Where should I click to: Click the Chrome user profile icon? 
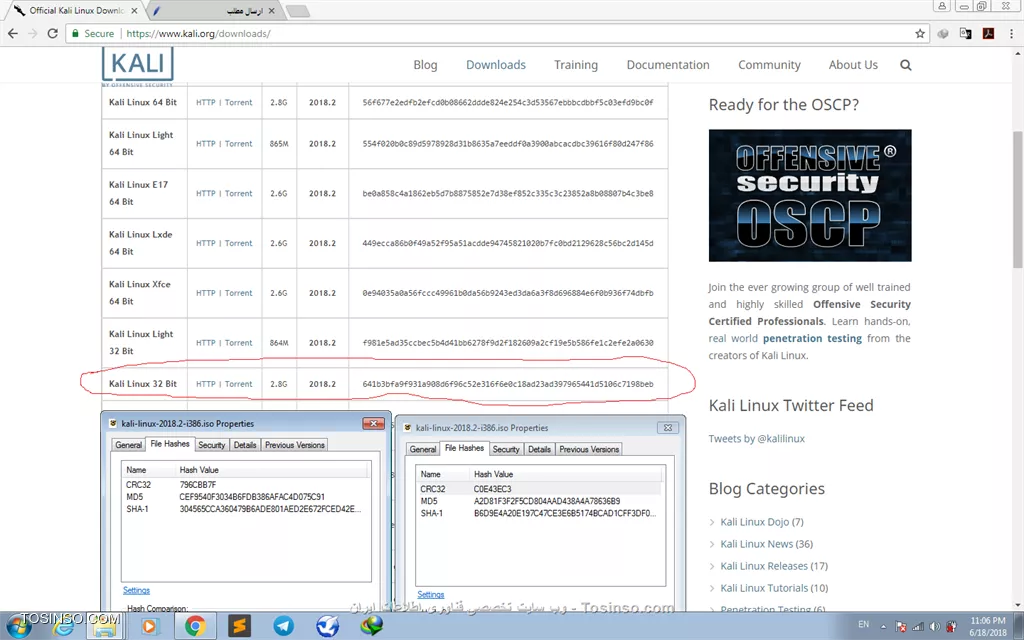[x=942, y=6]
